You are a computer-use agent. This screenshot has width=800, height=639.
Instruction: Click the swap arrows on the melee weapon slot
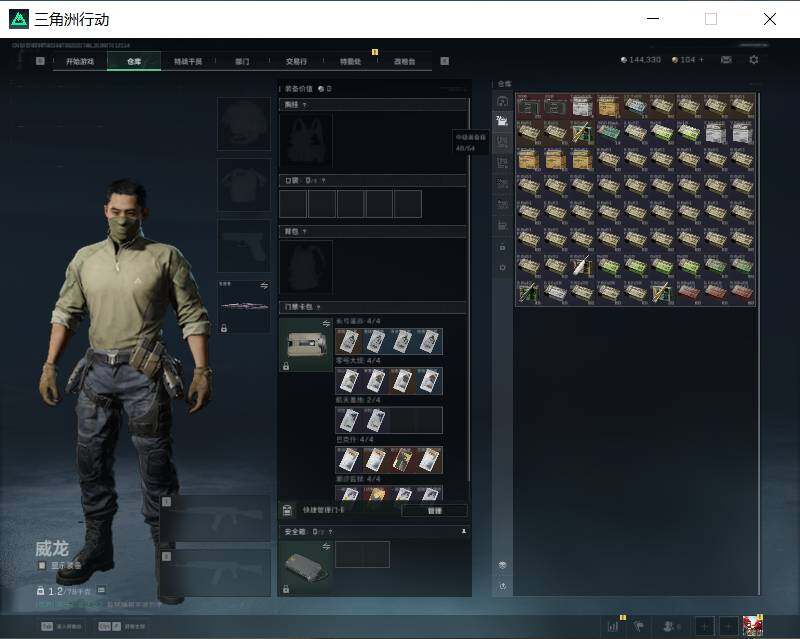pos(264,286)
